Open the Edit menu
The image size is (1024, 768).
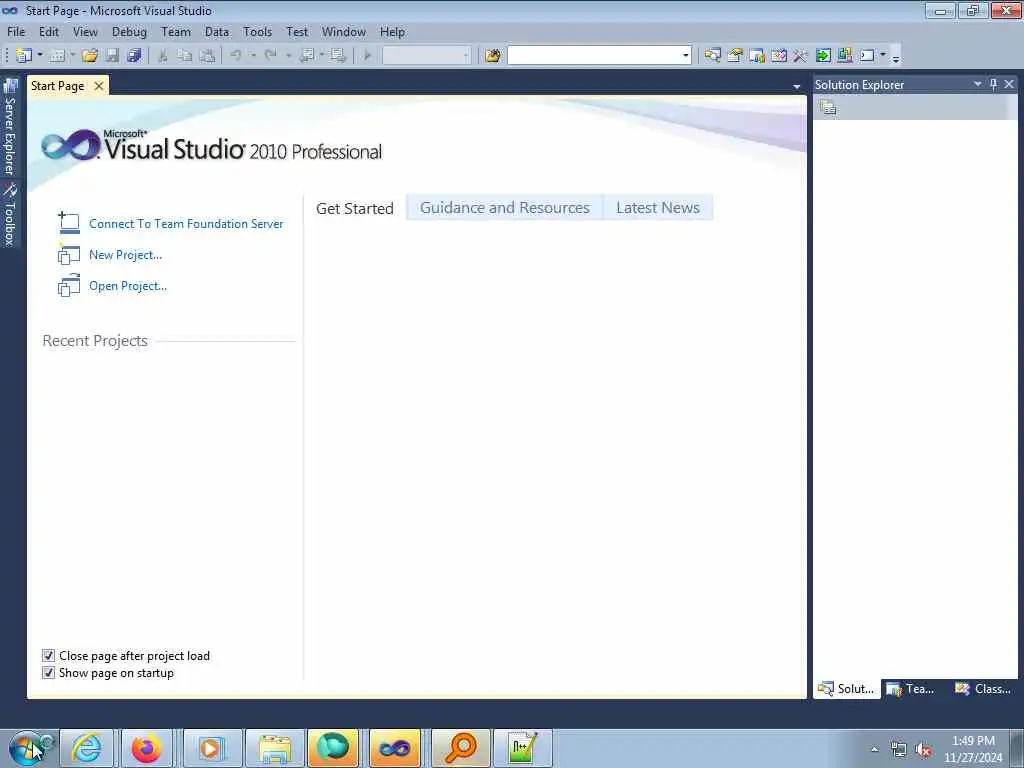tap(49, 31)
